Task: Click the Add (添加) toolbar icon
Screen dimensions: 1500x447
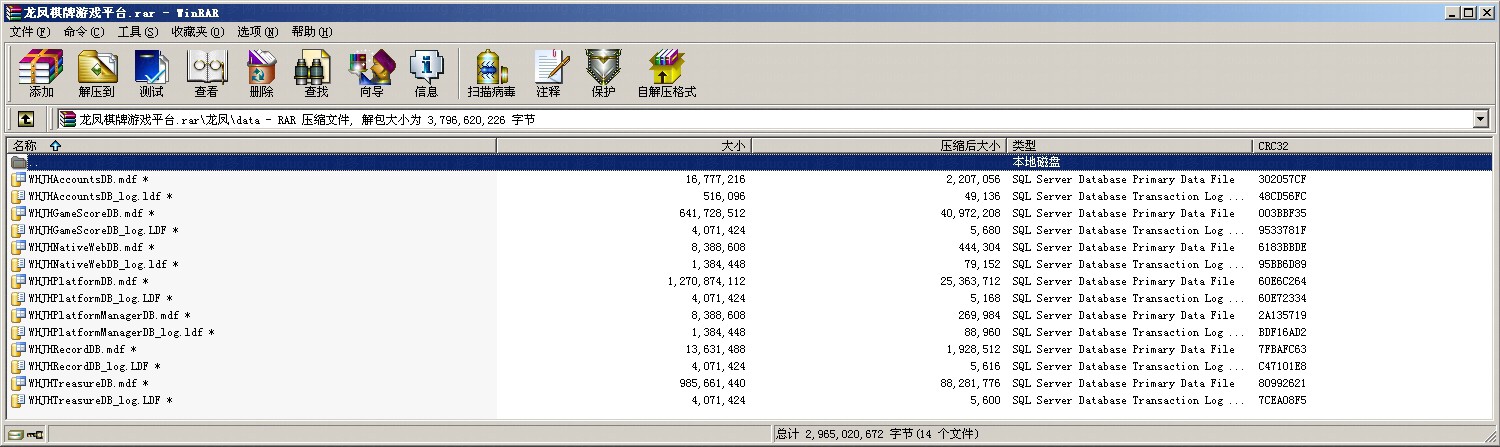Action: pos(41,73)
